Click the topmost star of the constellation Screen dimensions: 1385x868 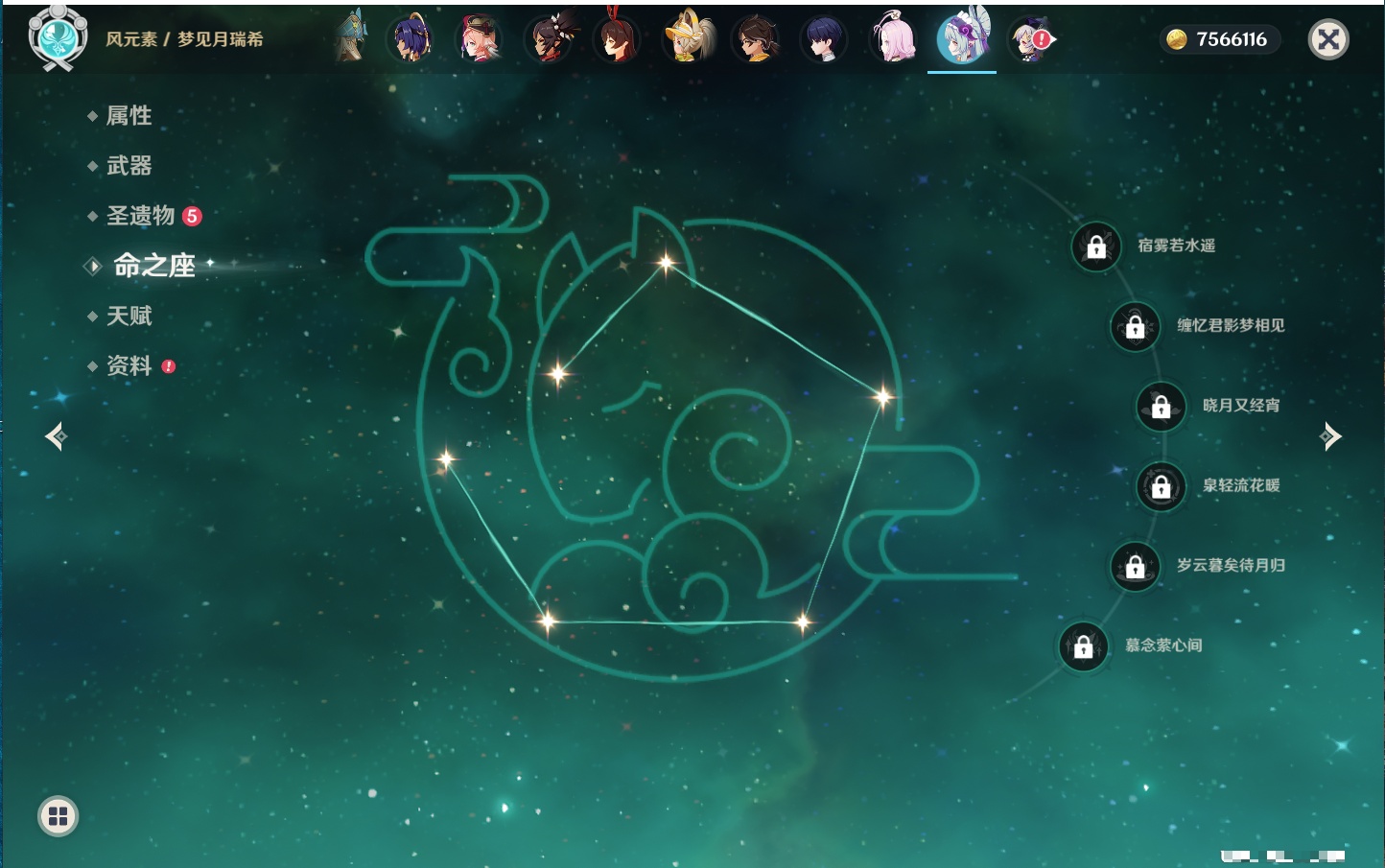pos(666,262)
